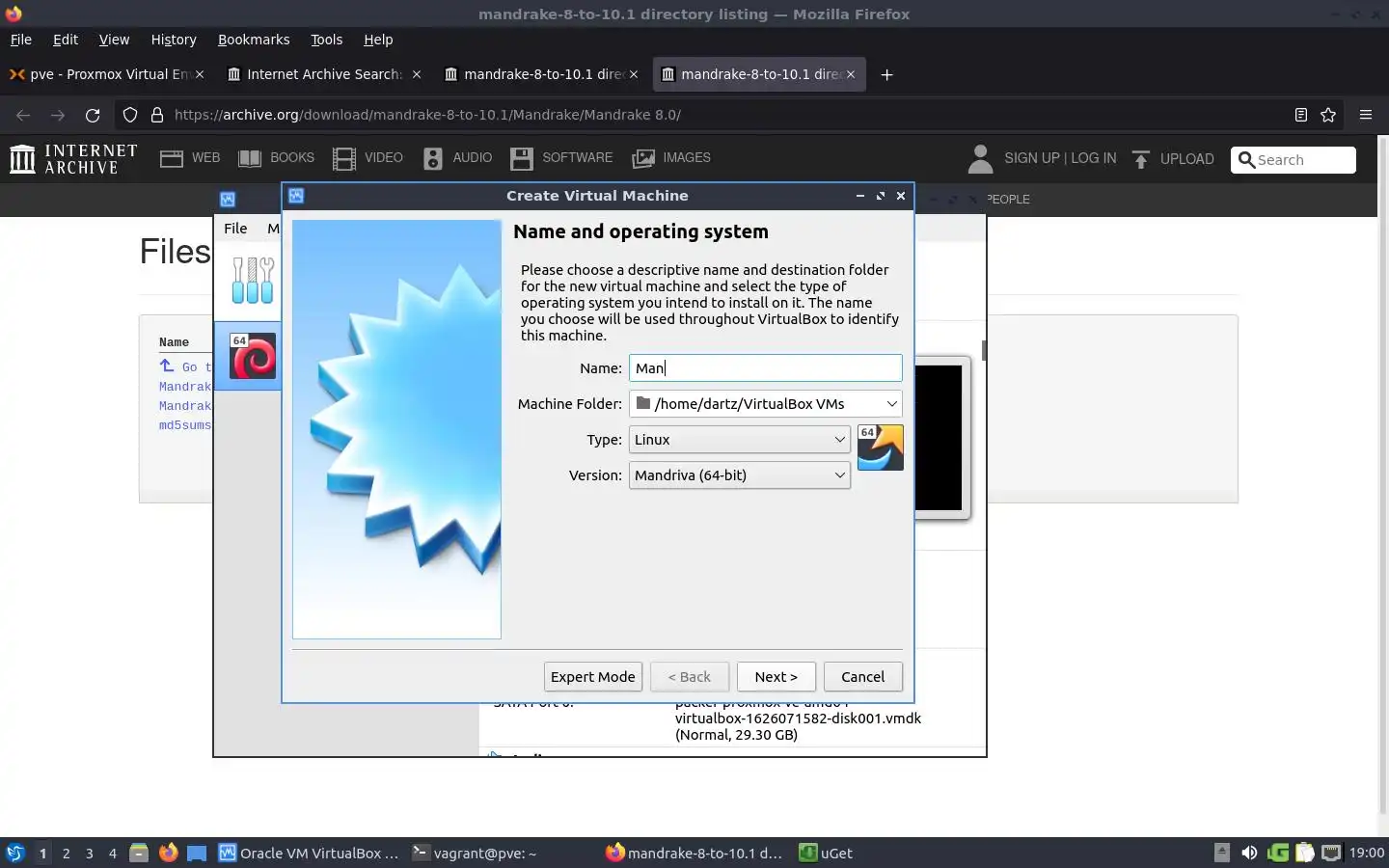
Task: Open the Internet Archive IMAGES section
Action: [x=671, y=158]
